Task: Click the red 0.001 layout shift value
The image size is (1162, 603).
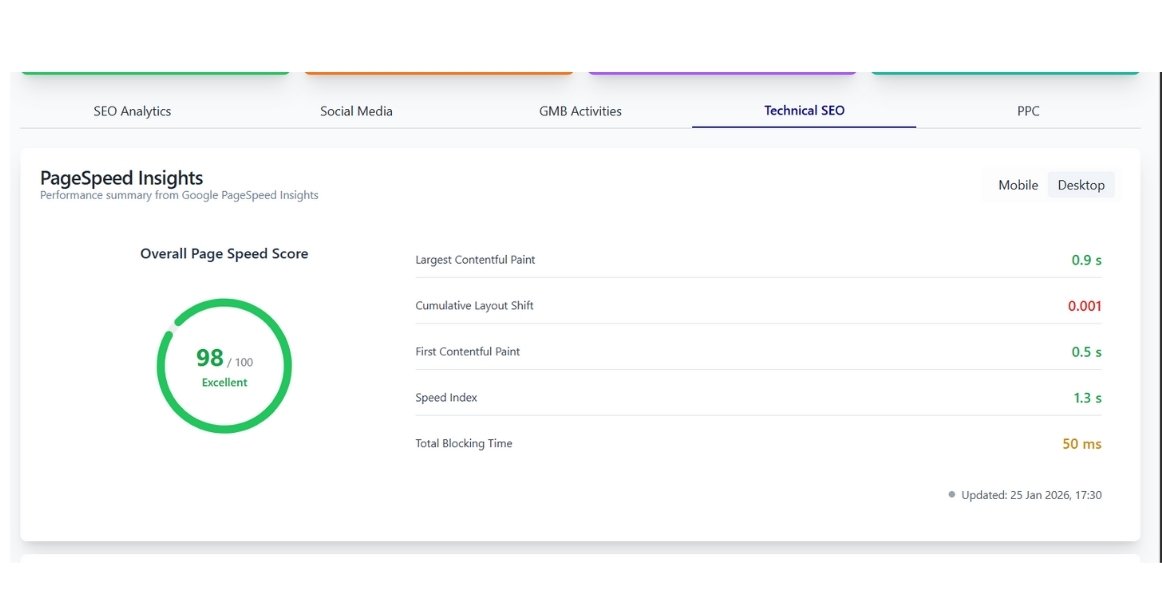Action: point(1084,306)
